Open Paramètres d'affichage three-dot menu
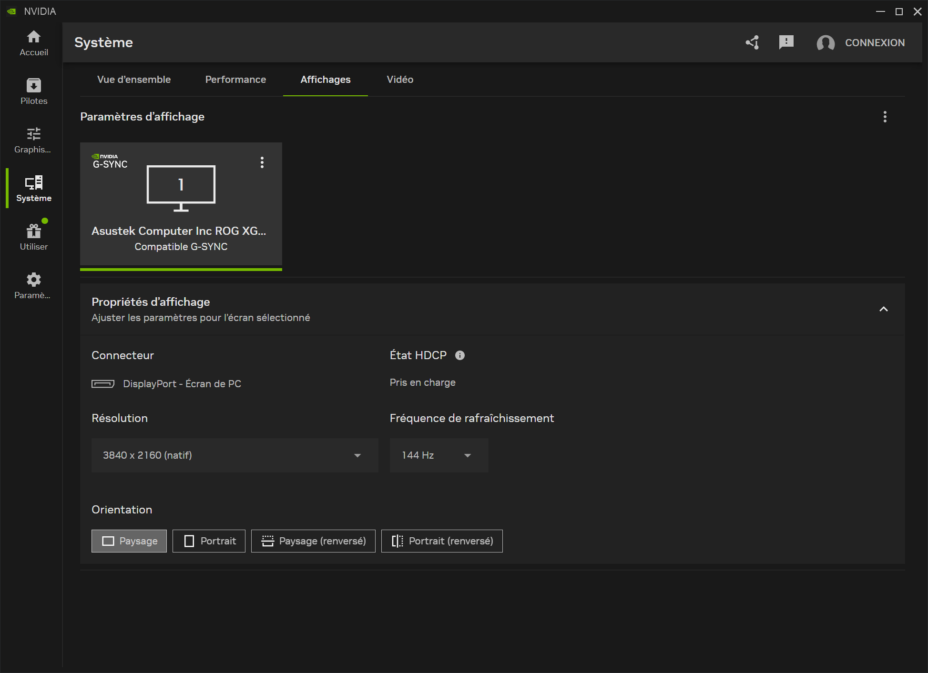928x673 pixels. point(885,117)
